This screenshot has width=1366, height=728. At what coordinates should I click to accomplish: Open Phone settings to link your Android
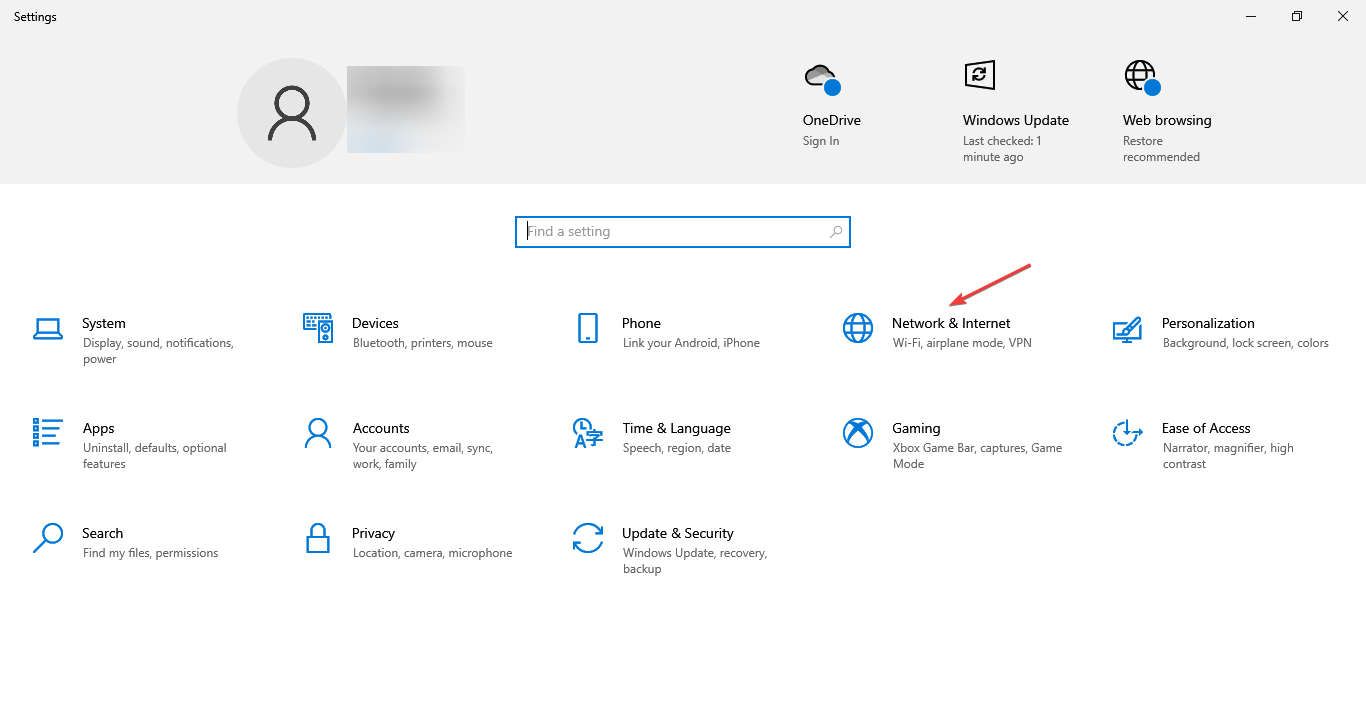pos(641,323)
